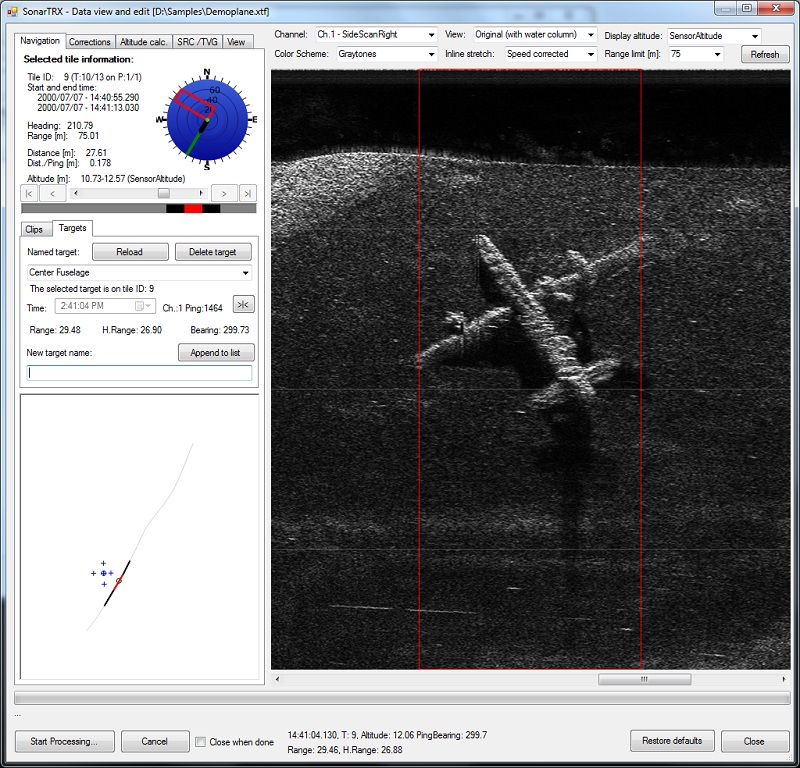Click the center-on-target button beside Ping:1464
Viewport: 800px width, 768px height.
[242, 305]
